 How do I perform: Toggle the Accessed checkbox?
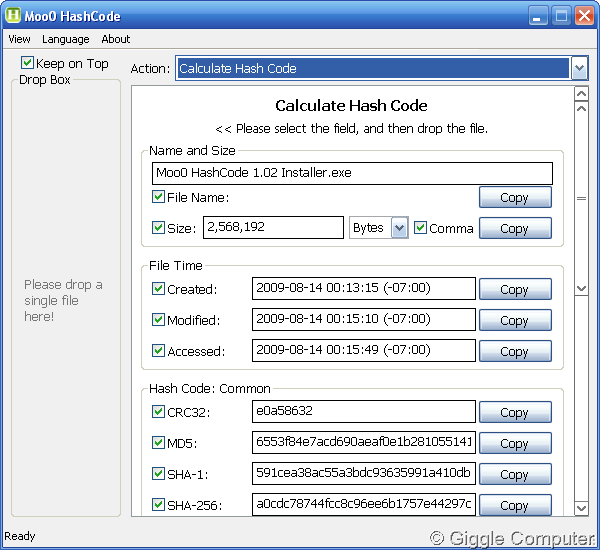[x=158, y=350]
